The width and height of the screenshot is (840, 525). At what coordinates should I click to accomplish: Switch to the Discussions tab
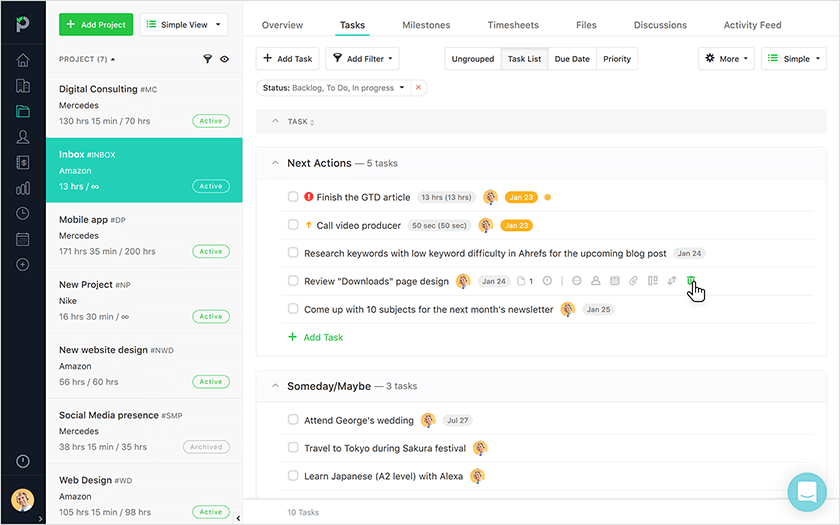[660, 25]
